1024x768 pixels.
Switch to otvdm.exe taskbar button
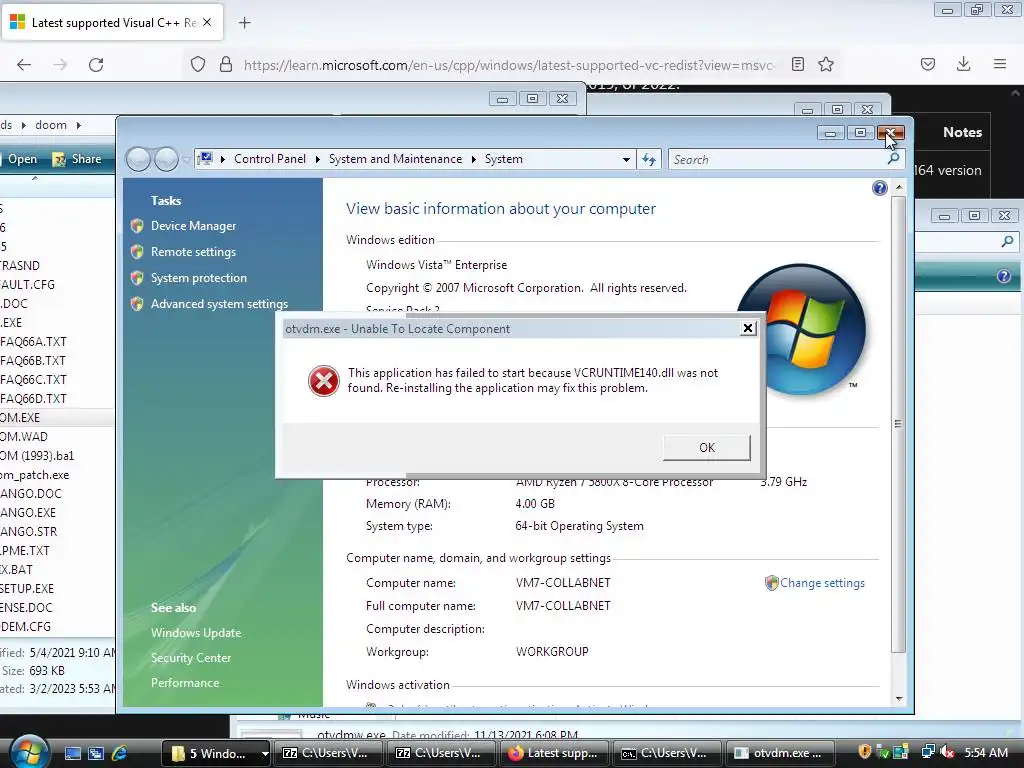point(779,753)
